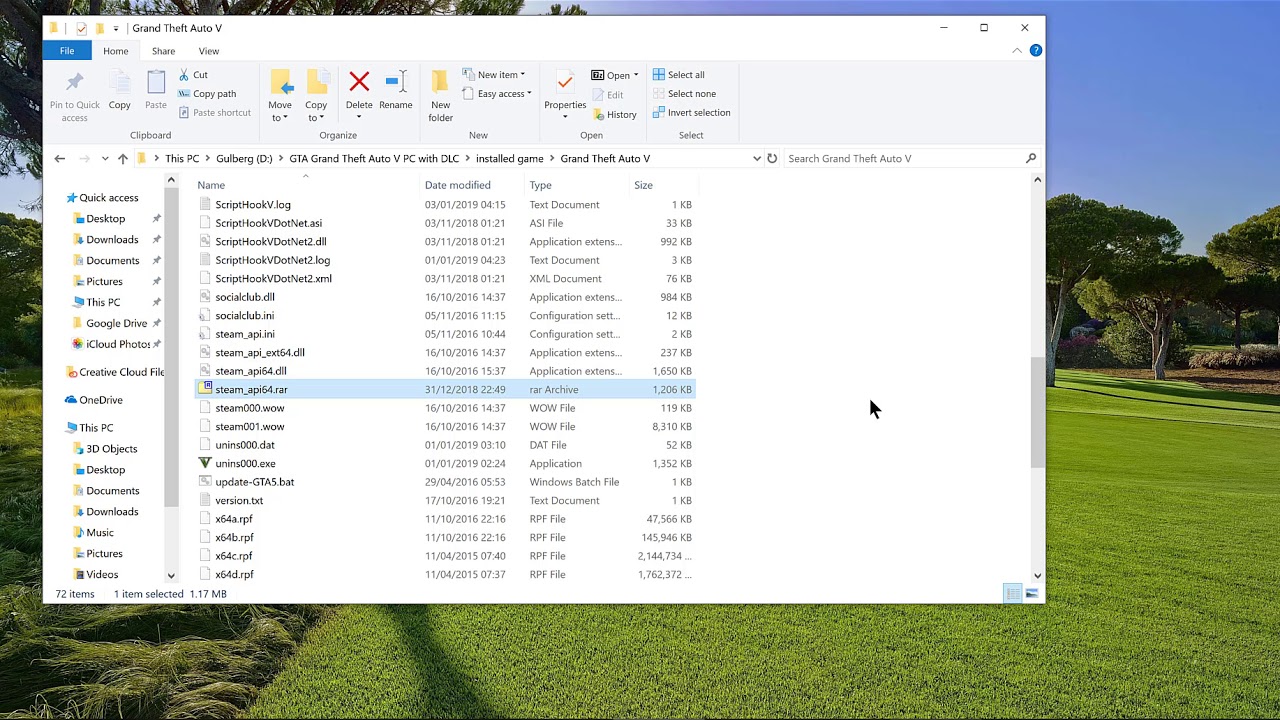The width and height of the screenshot is (1280, 720).
Task: Click the Back navigation arrow
Action: pyautogui.click(x=60, y=158)
